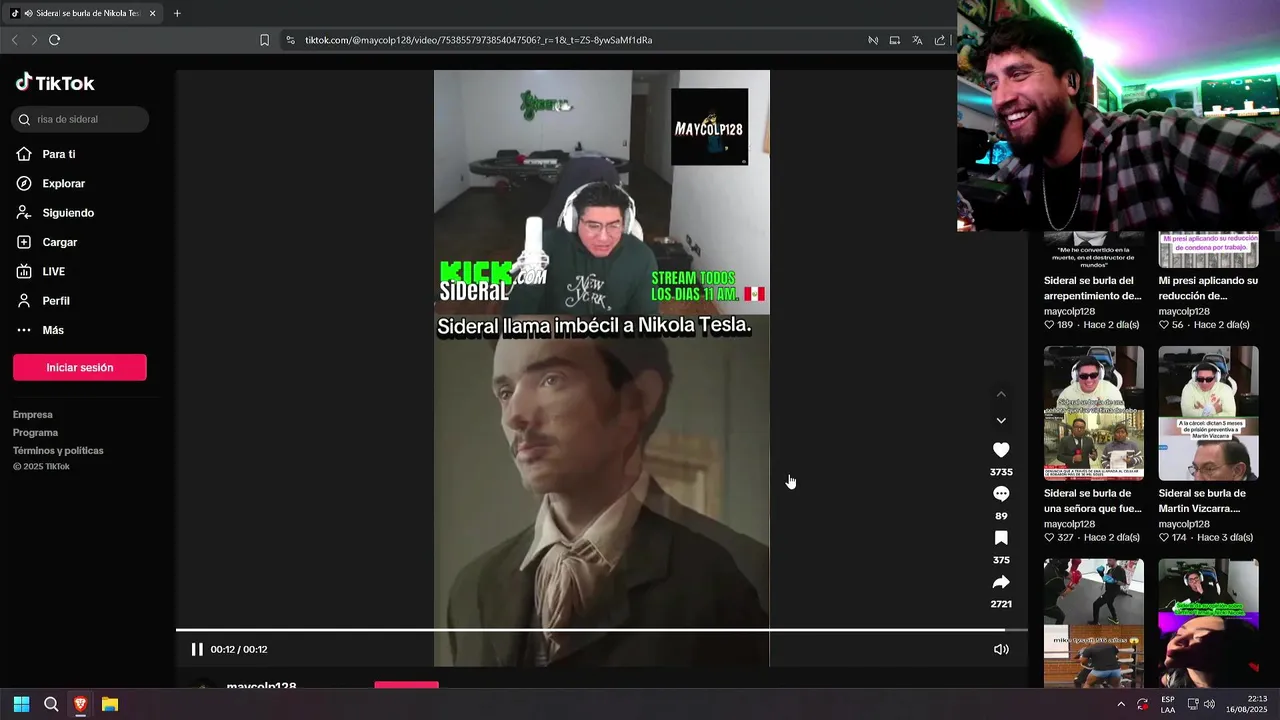Screen dimensions: 1280x720
Task: Click the TikTok logo in sidebar
Action: point(55,83)
